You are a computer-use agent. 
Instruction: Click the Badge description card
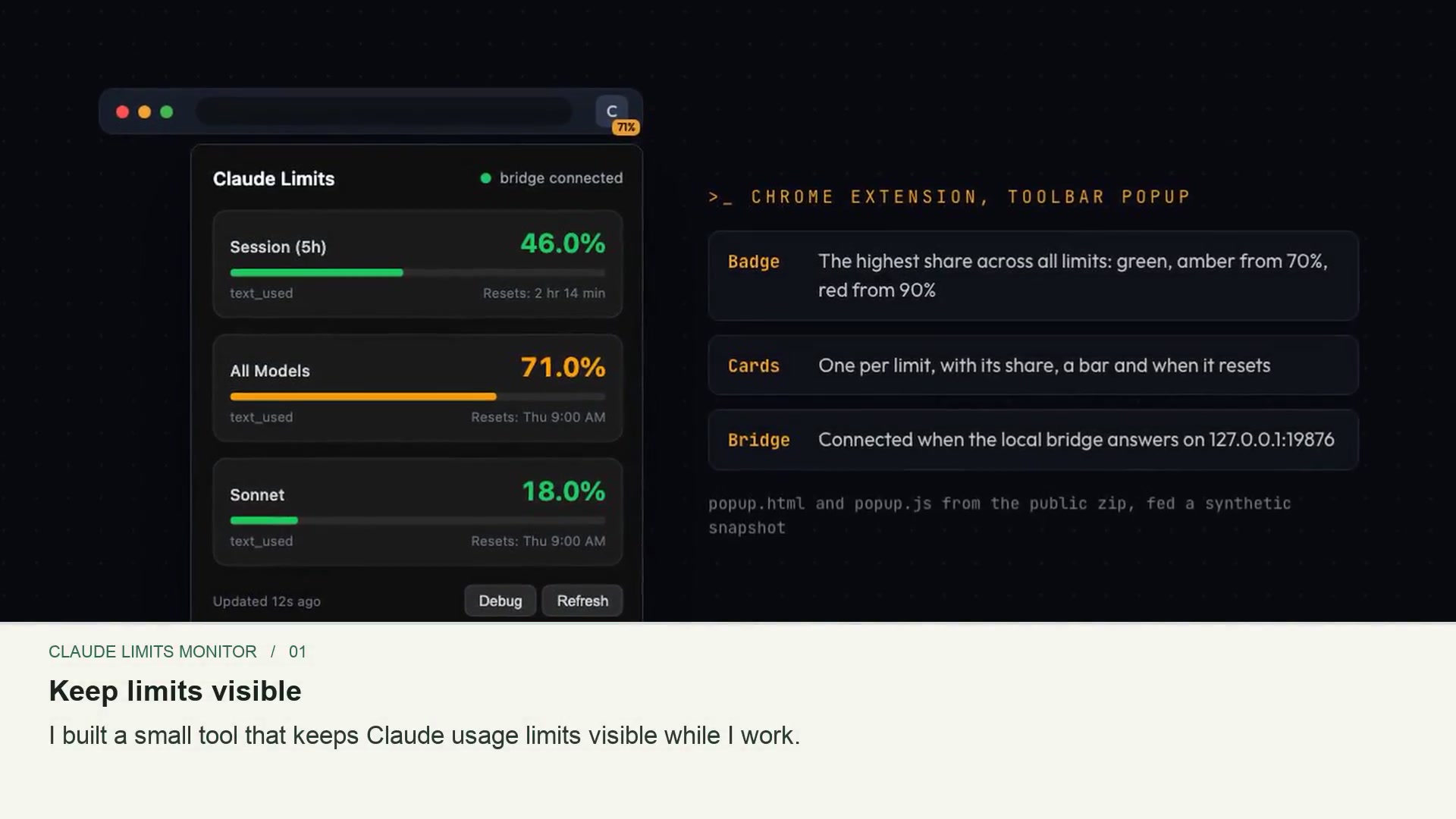1033,275
